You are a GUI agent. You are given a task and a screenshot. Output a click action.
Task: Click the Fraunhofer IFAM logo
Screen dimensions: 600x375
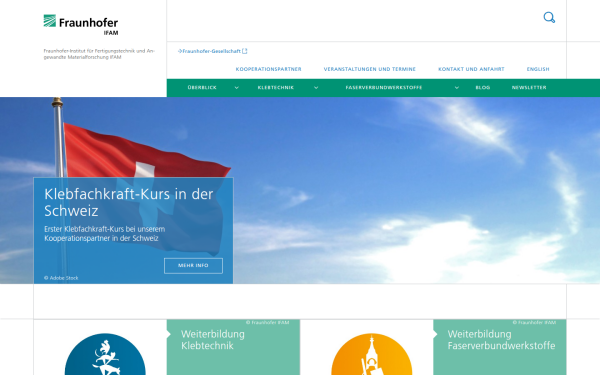click(x=81, y=25)
